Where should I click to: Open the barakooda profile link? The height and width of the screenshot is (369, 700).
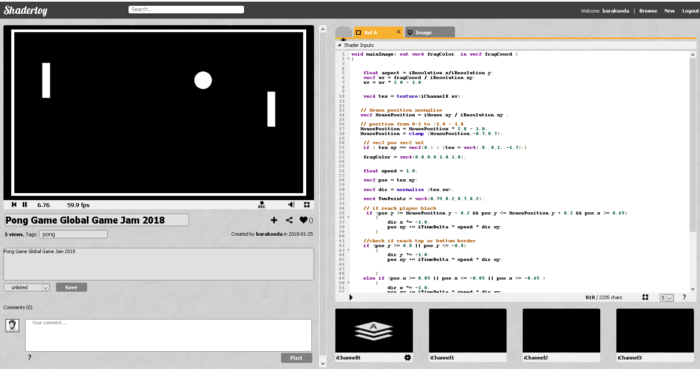click(x=616, y=11)
